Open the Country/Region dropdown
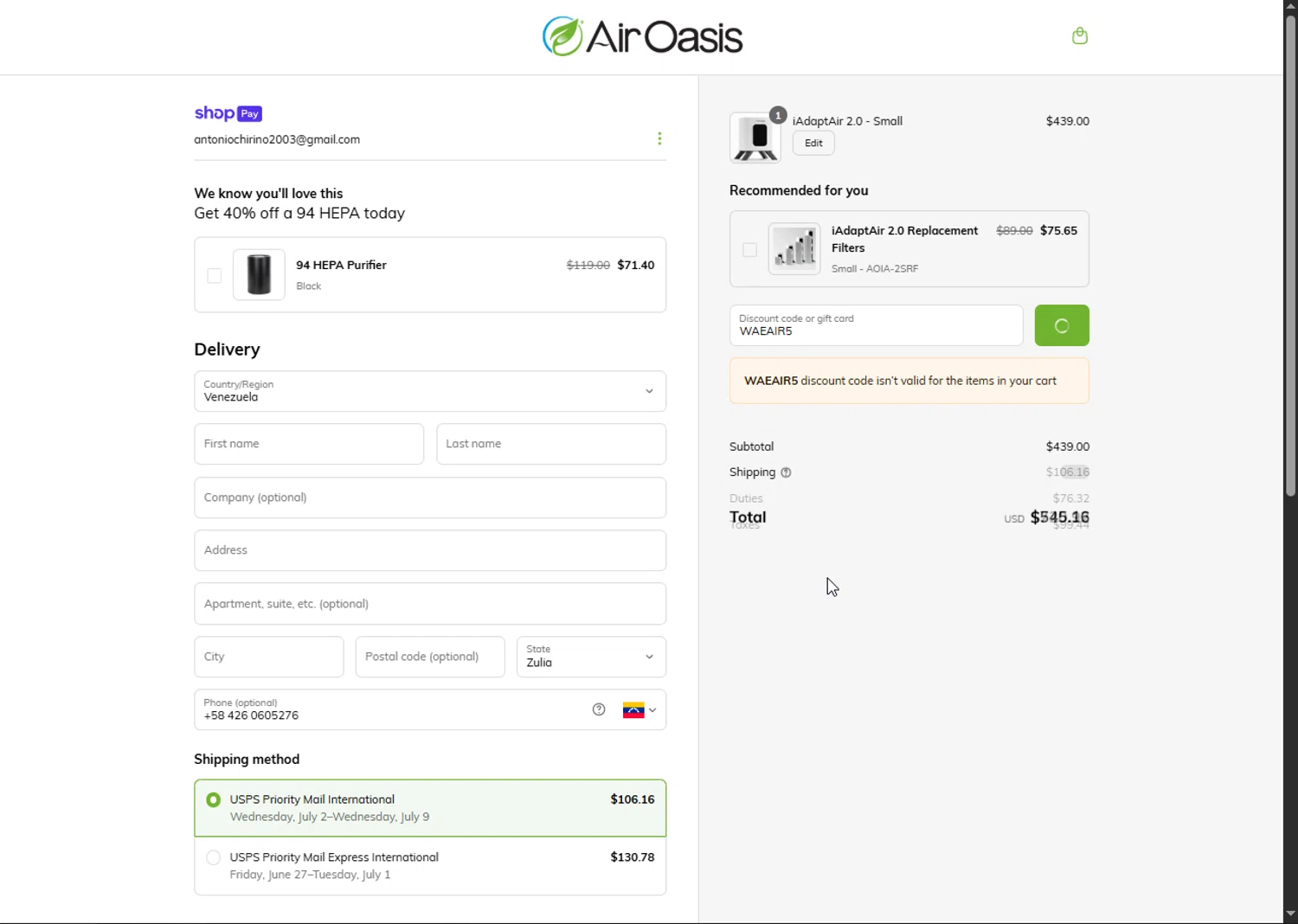 (x=430, y=391)
